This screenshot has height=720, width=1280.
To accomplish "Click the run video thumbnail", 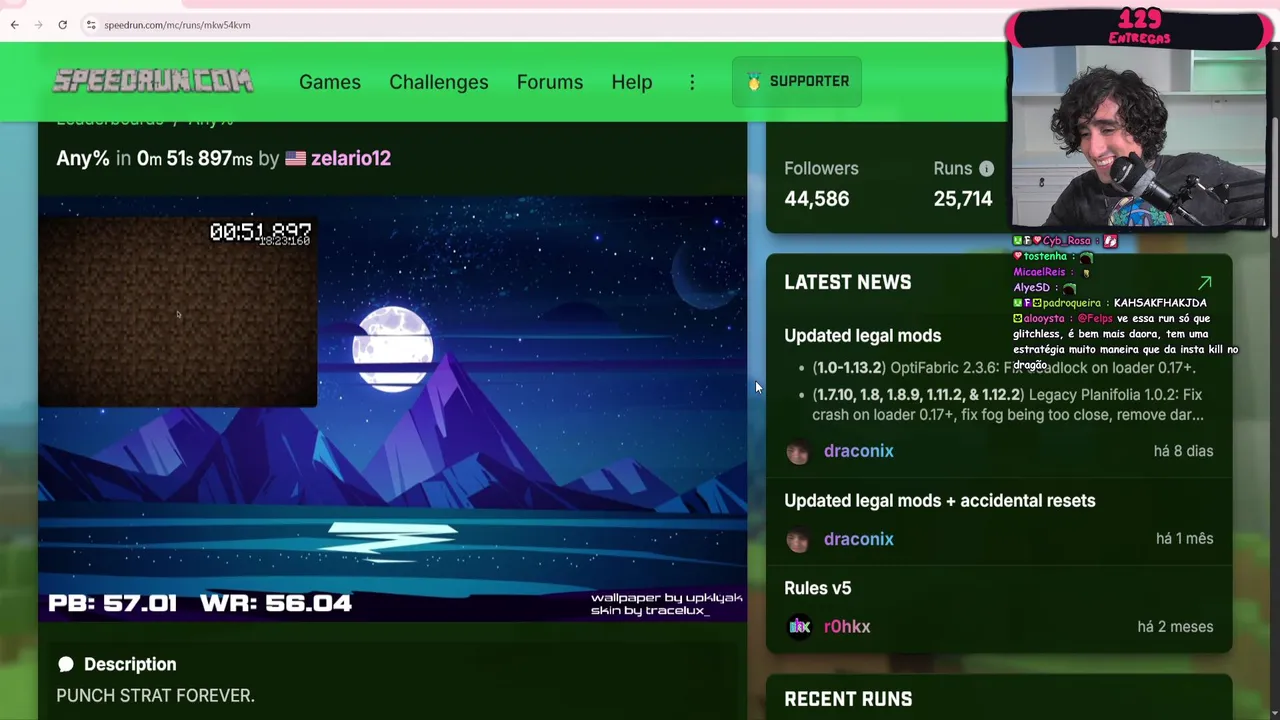I will coord(392,408).
